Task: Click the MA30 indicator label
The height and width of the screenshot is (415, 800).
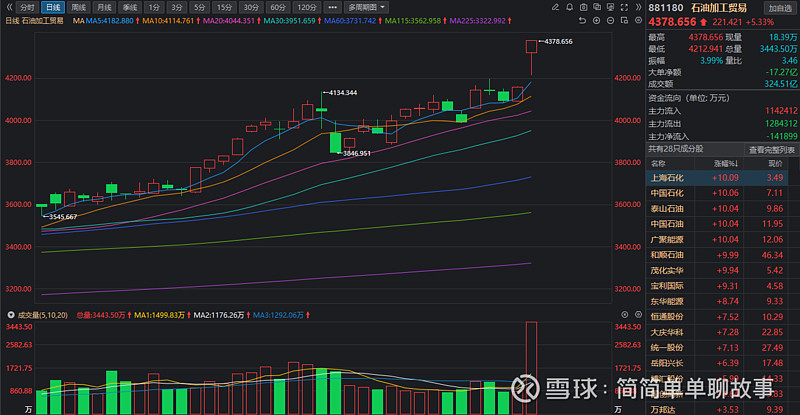Action: 291,21
